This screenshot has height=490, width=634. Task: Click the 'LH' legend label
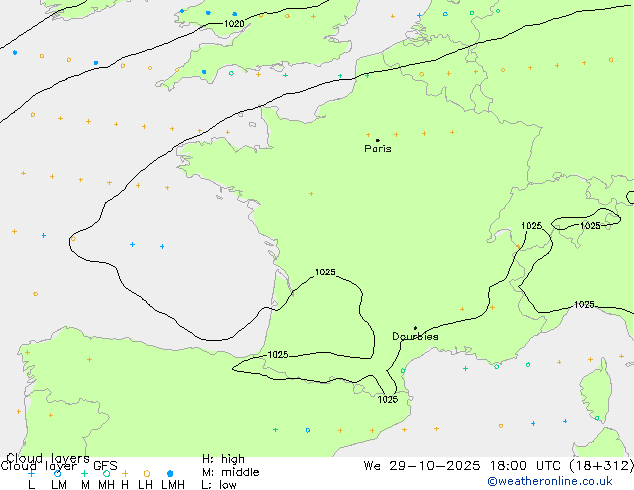(x=146, y=485)
